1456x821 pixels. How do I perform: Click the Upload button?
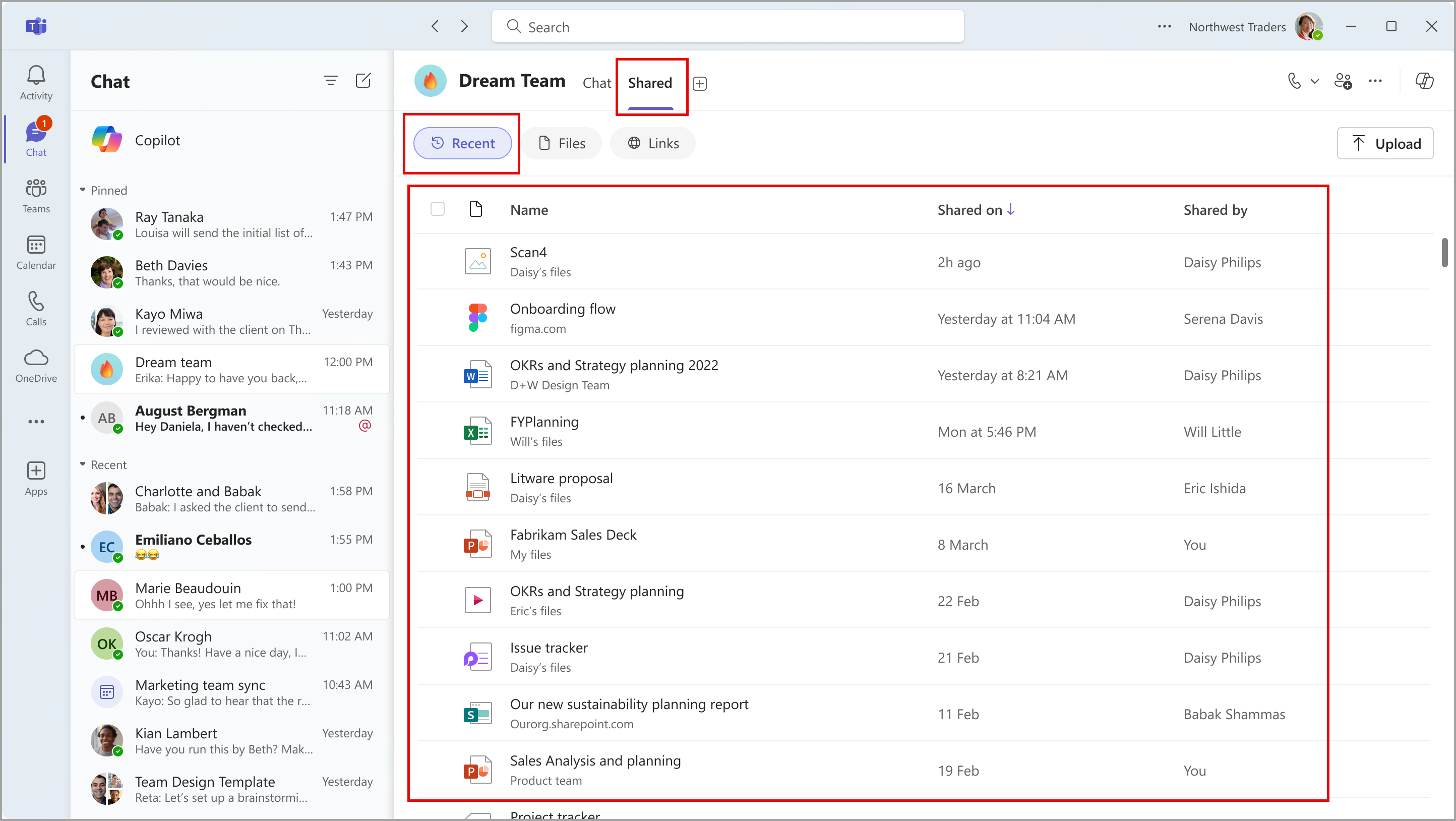point(1385,143)
